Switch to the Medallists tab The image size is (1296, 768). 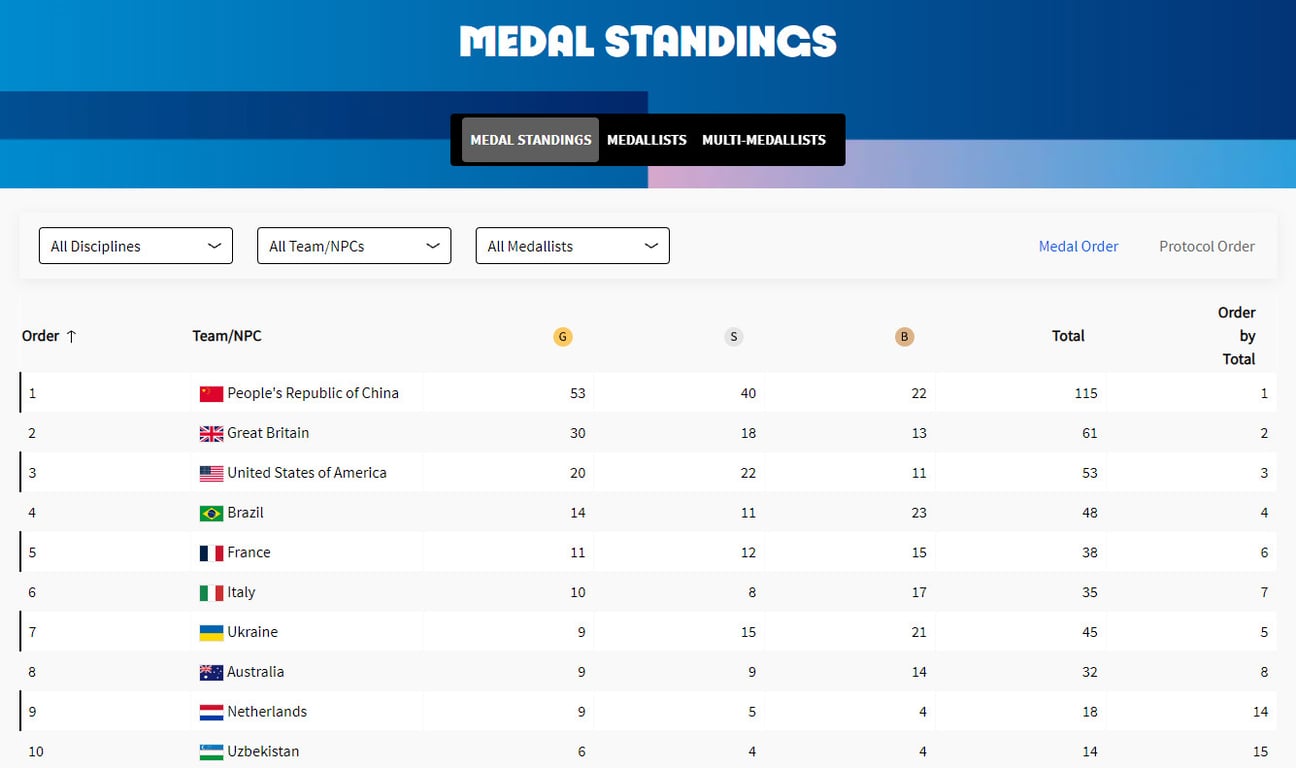(647, 140)
